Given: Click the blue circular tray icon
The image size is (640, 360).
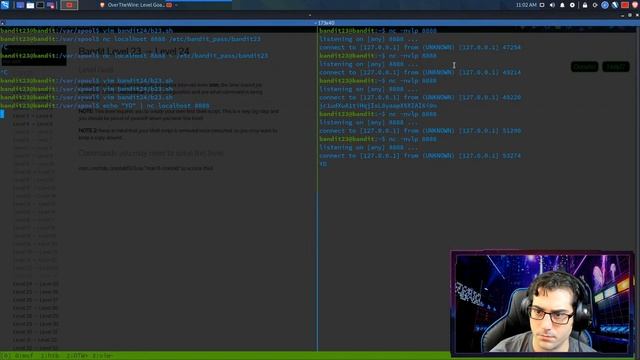Looking at the screenshot, I should click(605, 5).
